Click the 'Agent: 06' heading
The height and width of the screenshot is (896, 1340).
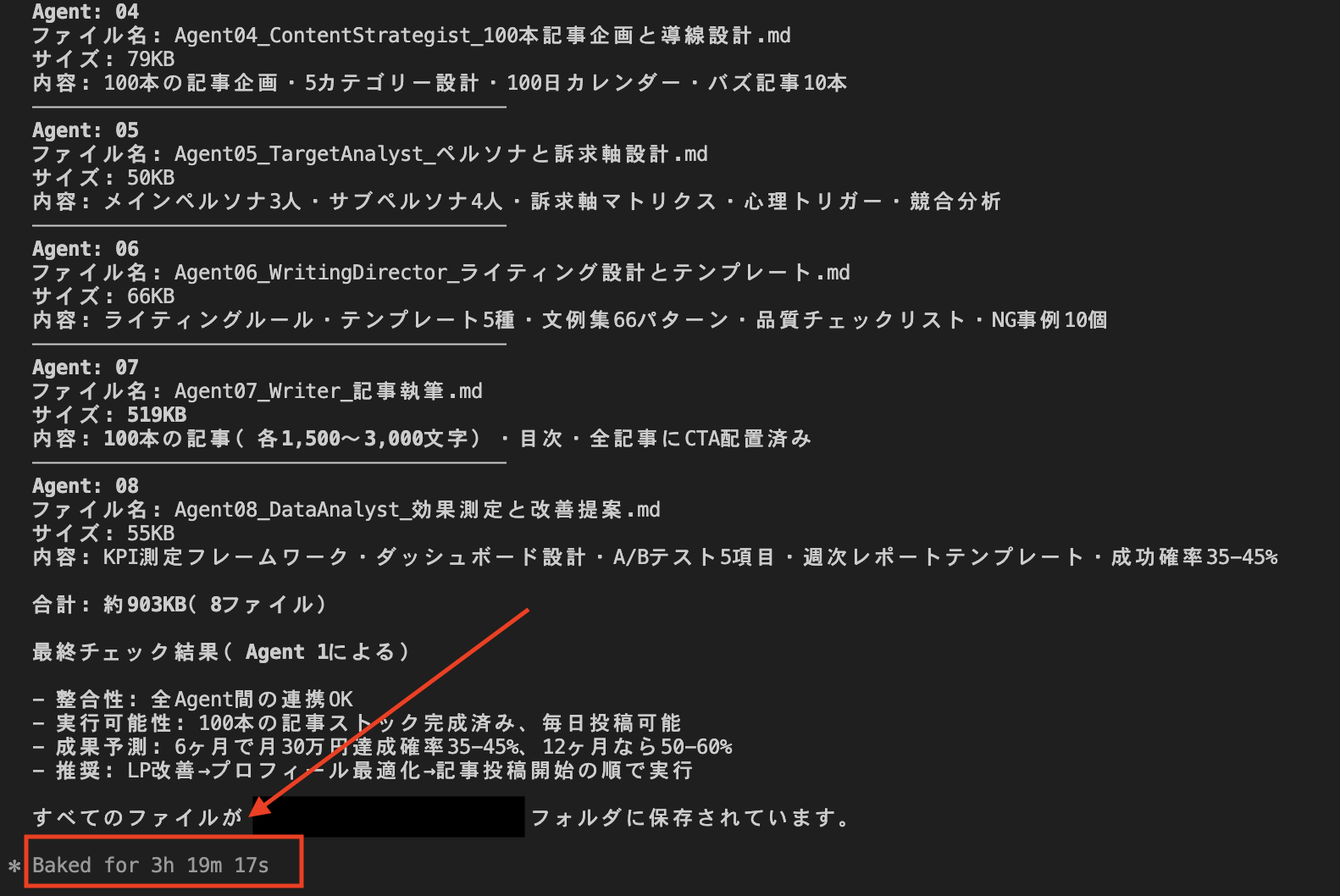[86, 249]
